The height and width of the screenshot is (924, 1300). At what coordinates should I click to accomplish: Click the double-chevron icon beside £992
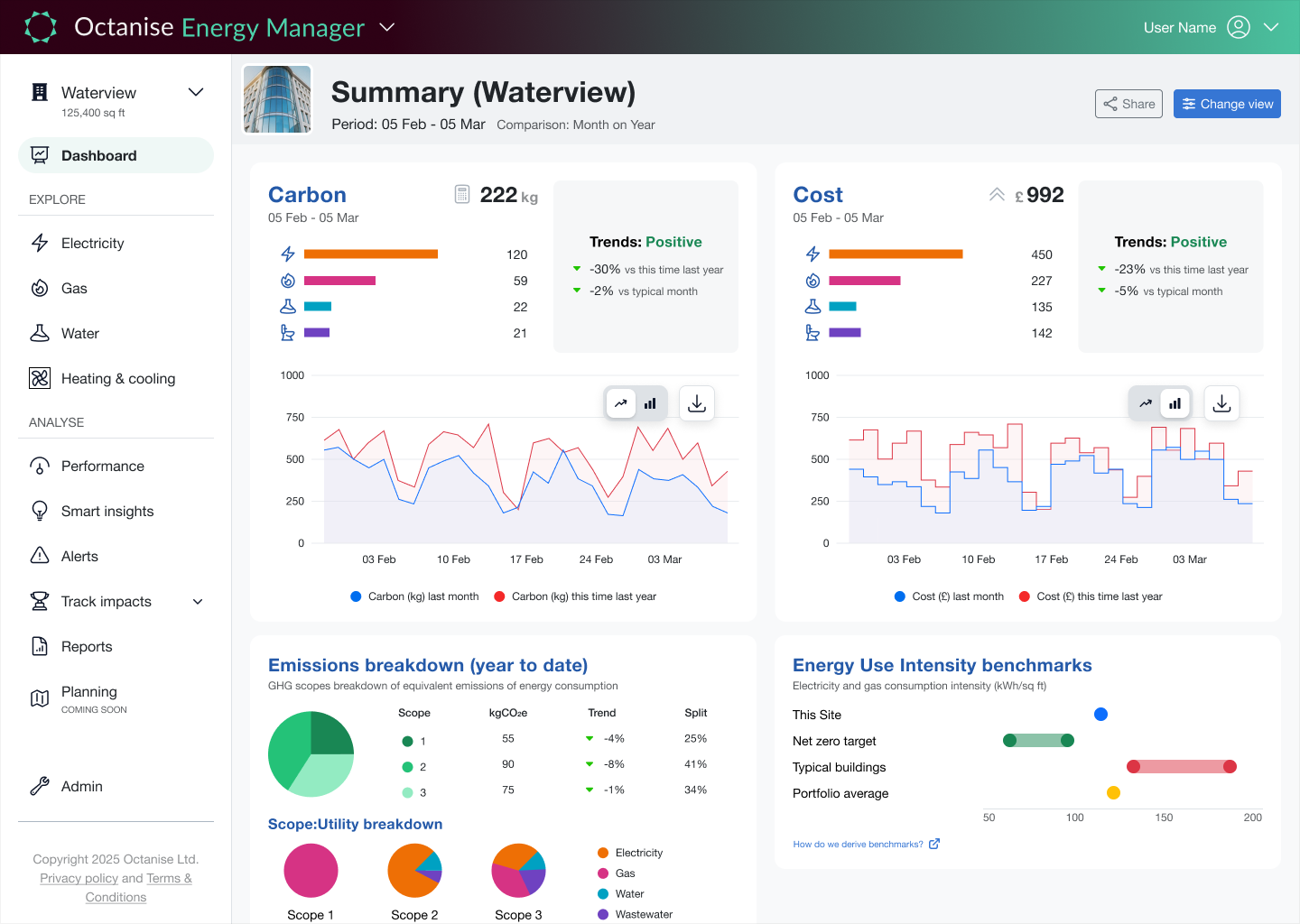coord(997,194)
